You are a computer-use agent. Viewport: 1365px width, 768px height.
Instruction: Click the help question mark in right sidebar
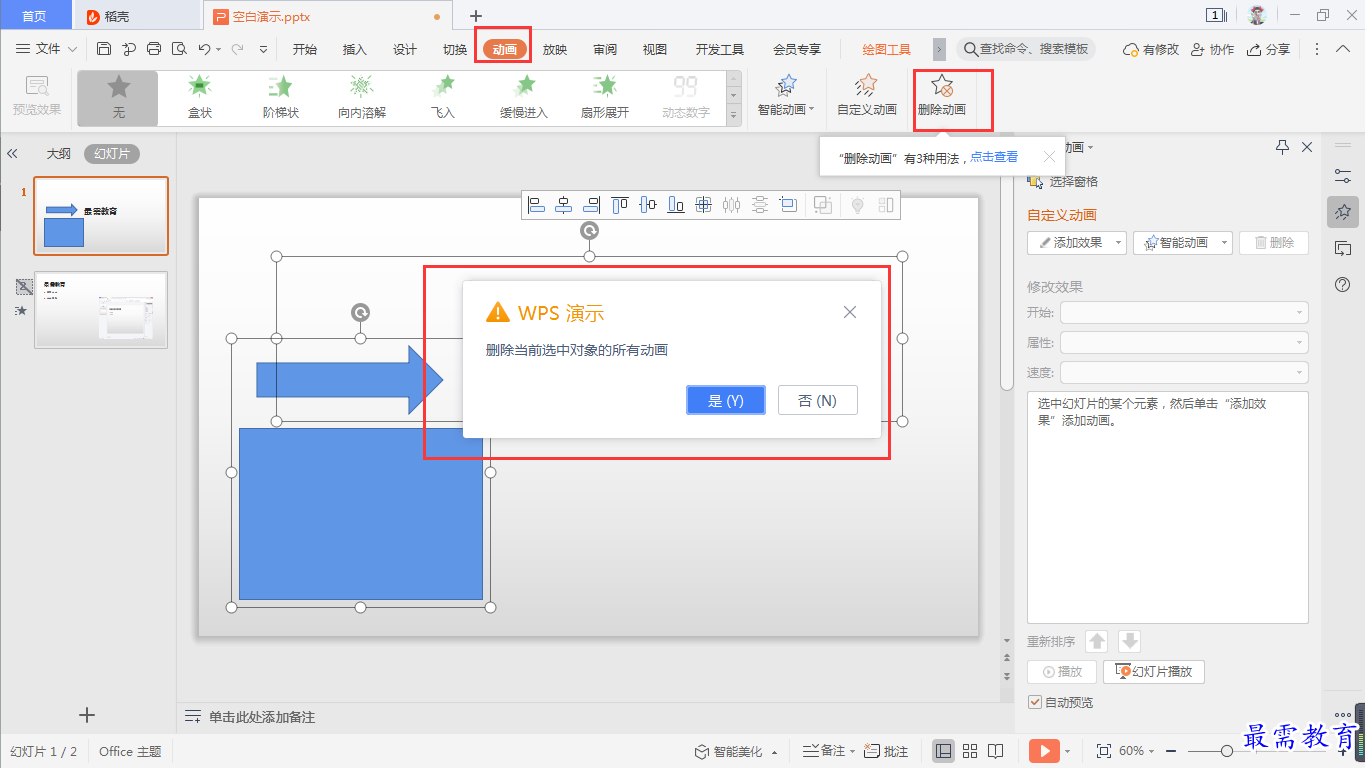click(1343, 285)
